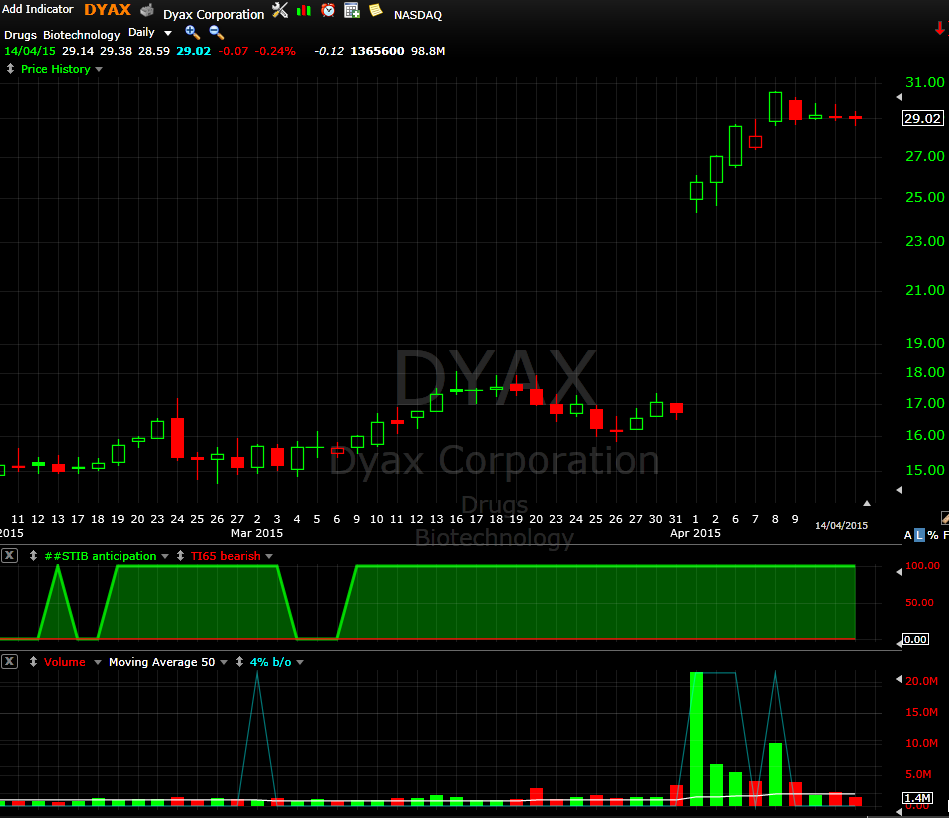Click the 1365600 volume figure
949x818 pixels.
377,51
